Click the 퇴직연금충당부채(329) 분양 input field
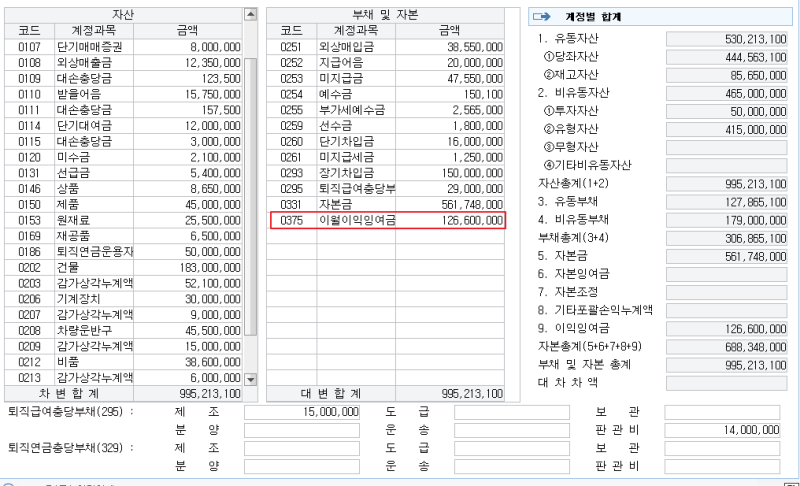 coord(302,466)
